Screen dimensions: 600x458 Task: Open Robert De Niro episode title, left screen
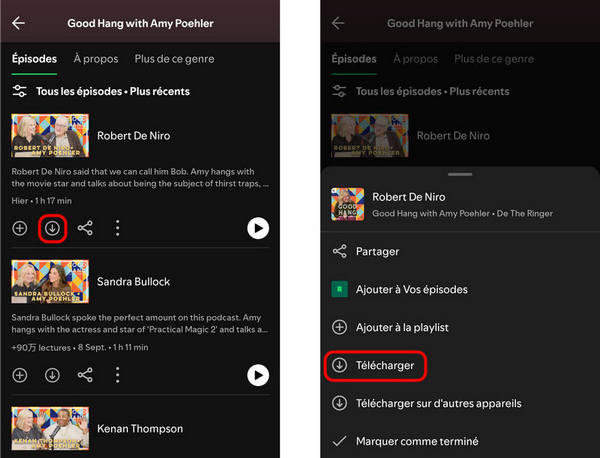134,136
